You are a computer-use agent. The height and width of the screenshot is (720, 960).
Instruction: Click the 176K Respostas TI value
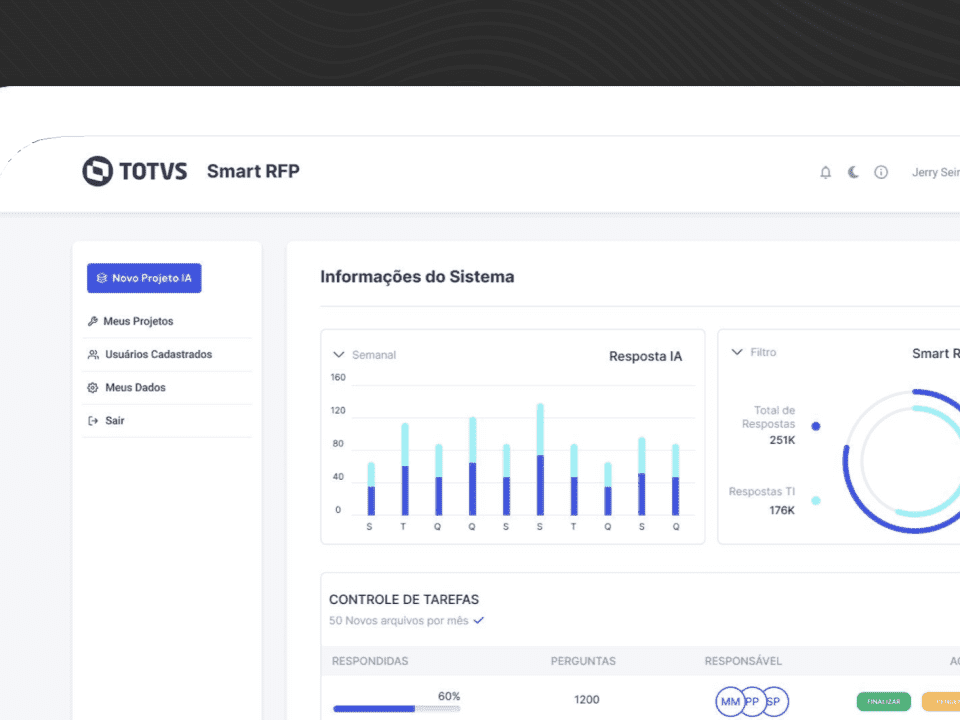click(782, 510)
